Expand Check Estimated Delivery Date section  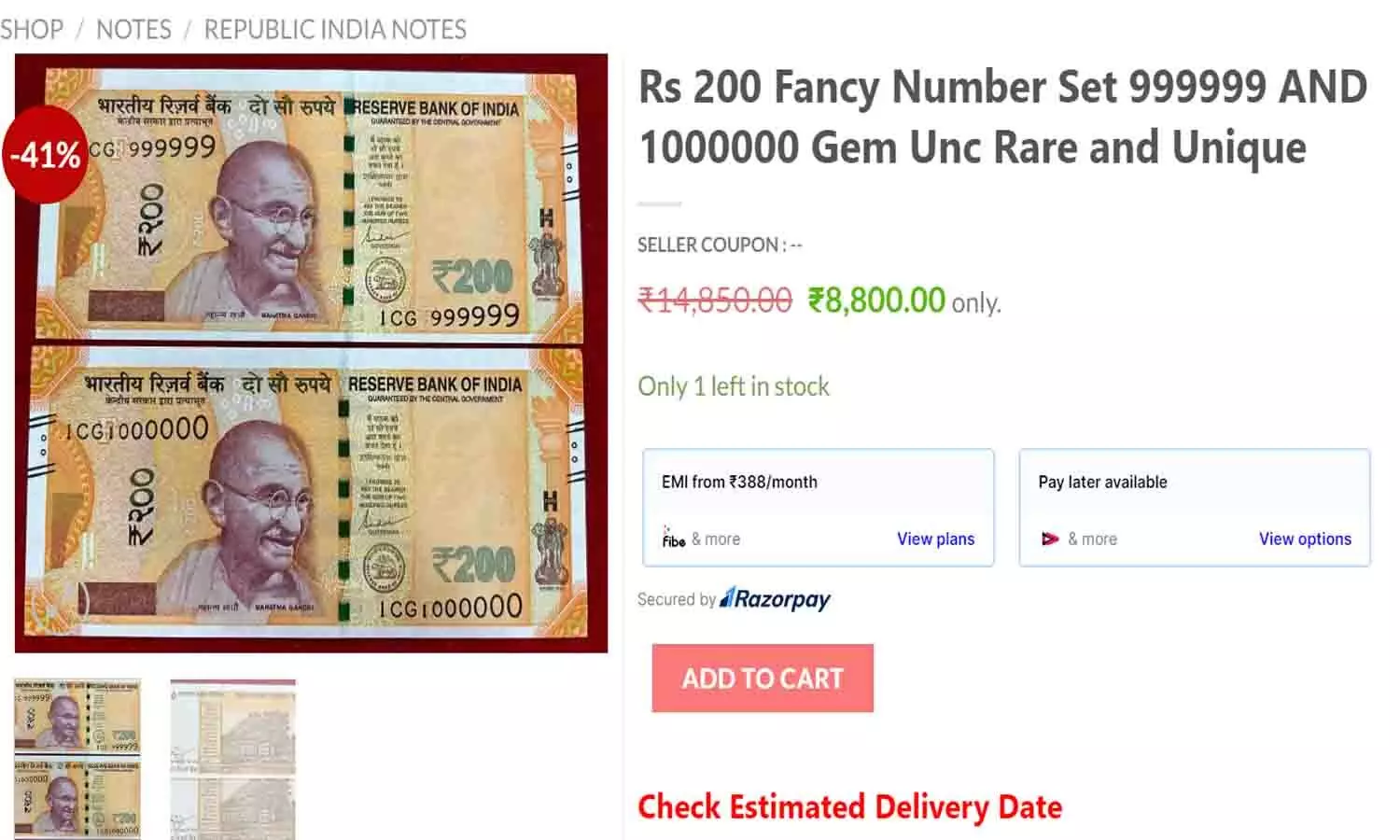click(x=849, y=806)
